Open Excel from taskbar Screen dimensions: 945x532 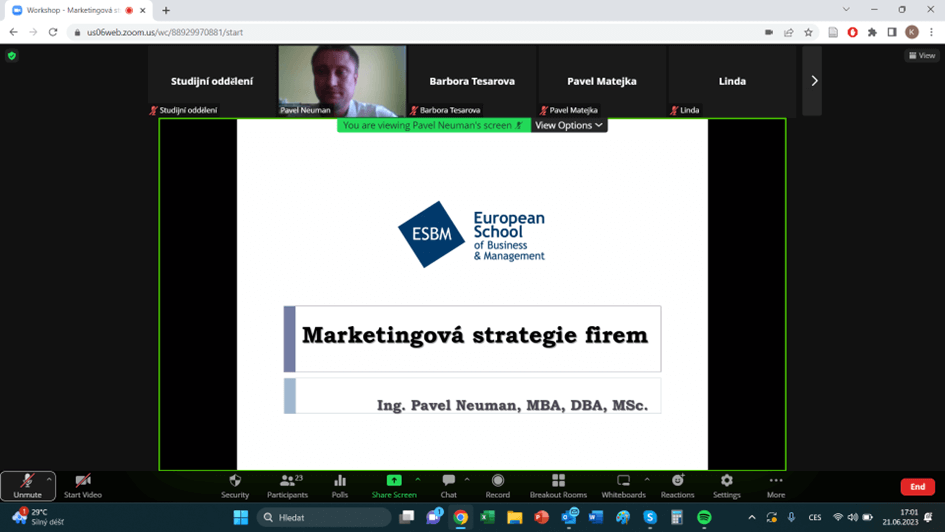pos(488,517)
